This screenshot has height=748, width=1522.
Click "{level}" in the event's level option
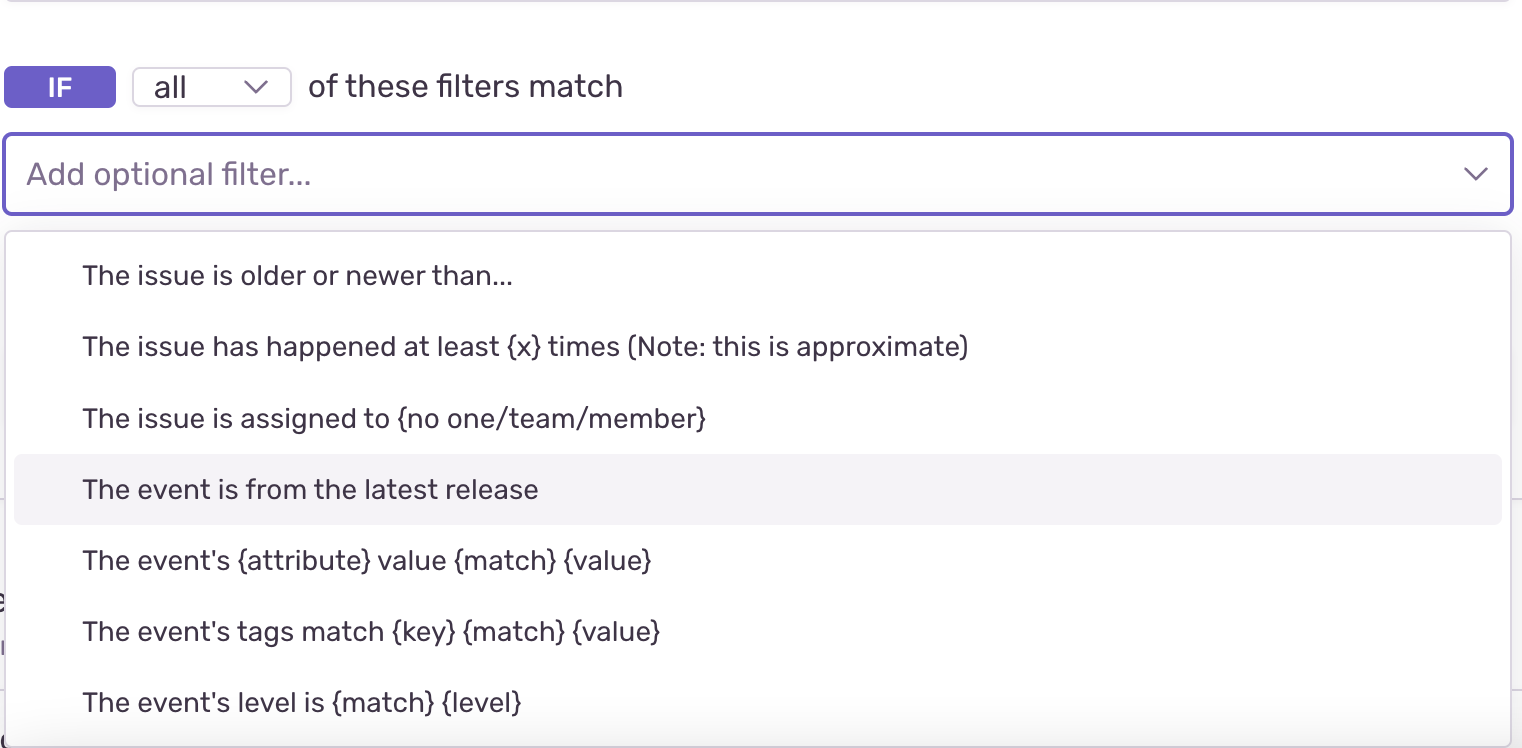coord(481,702)
